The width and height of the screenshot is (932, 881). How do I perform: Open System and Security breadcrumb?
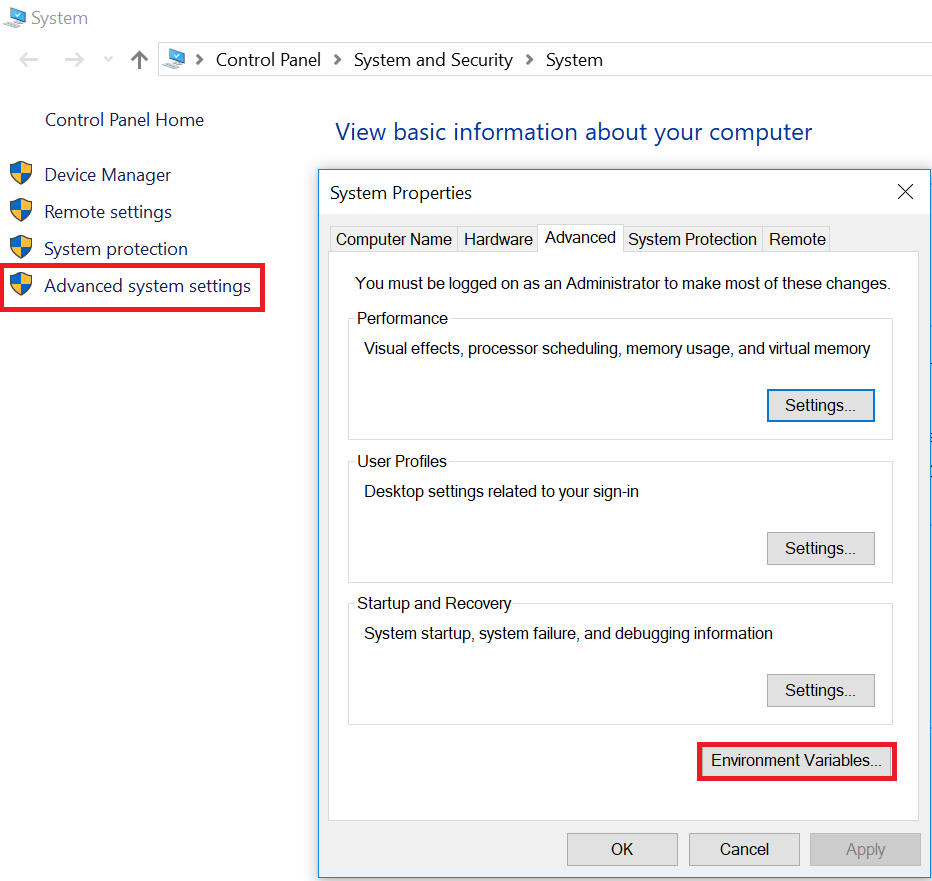[x=433, y=59]
